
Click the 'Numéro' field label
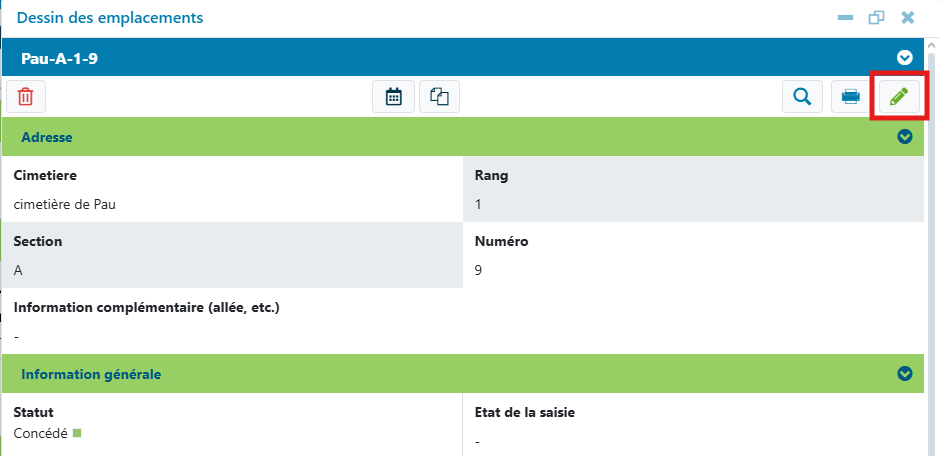[501, 241]
